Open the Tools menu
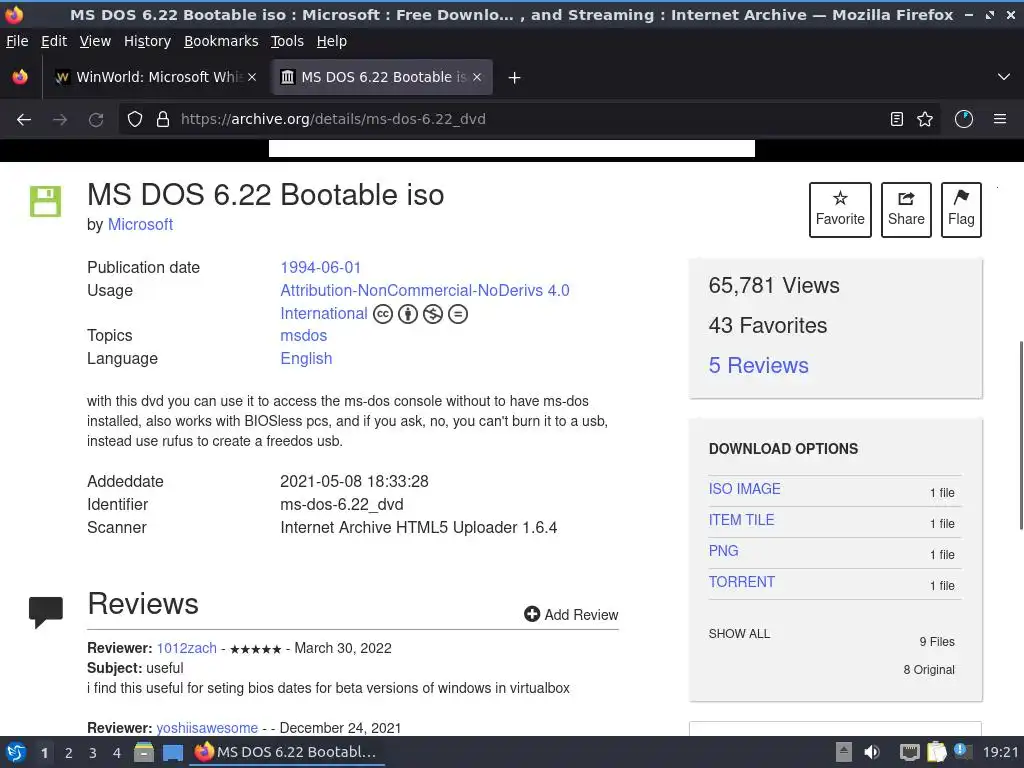This screenshot has width=1024, height=768. point(287,41)
